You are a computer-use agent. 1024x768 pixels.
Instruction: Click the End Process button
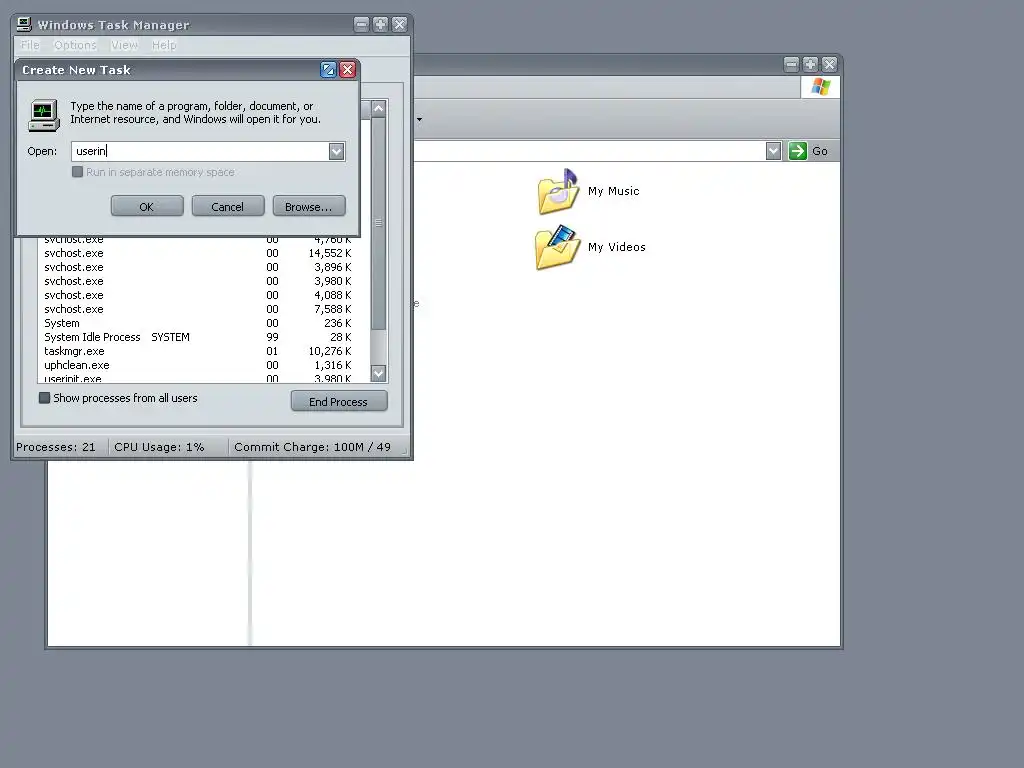(339, 402)
